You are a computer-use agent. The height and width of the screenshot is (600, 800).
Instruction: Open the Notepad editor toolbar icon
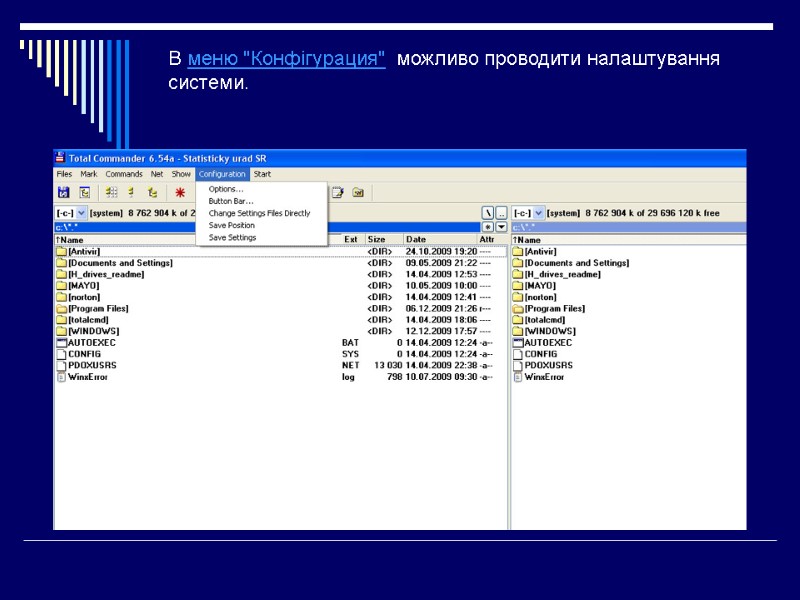coord(337,192)
